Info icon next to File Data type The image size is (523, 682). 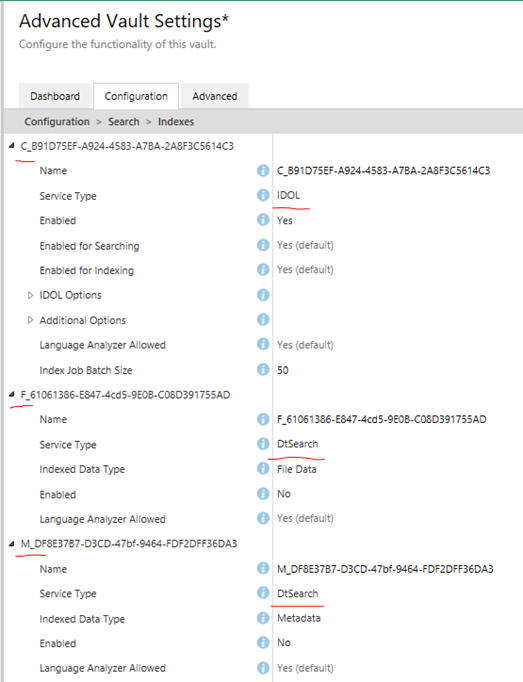click(x=263, y=468)
